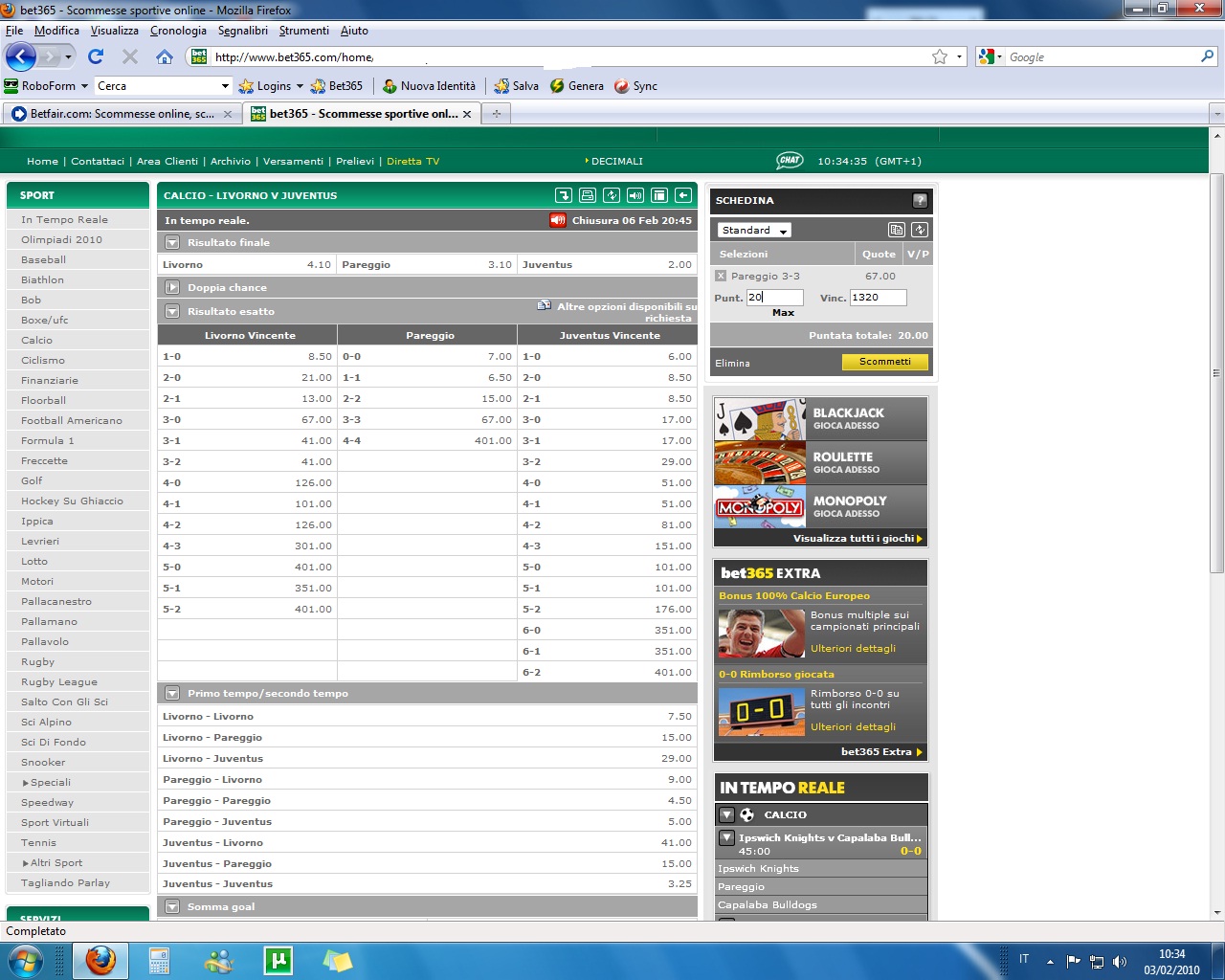Open Diretta TV link
This screenshot has width=1225, height=980.
(412, 161)
